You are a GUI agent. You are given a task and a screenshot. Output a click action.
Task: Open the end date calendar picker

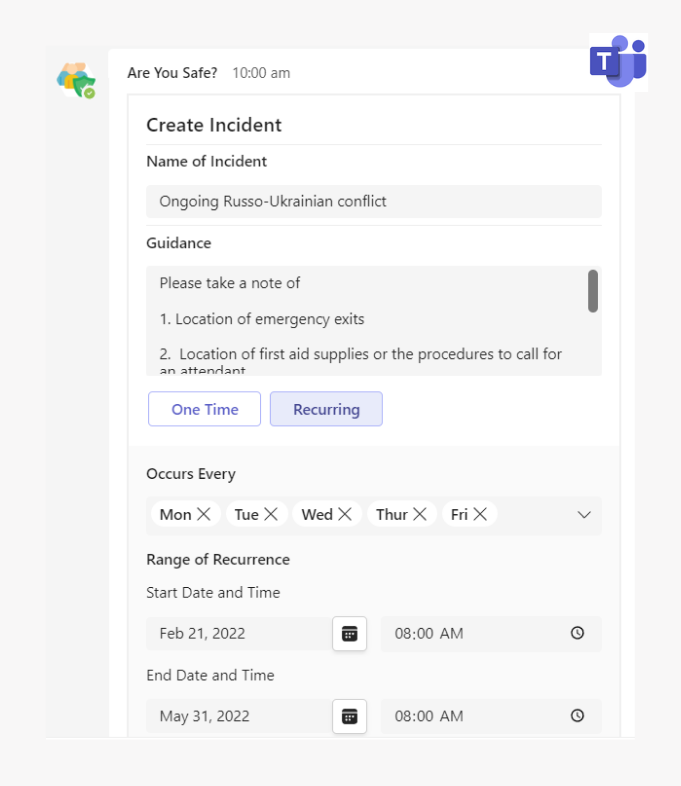349,716
